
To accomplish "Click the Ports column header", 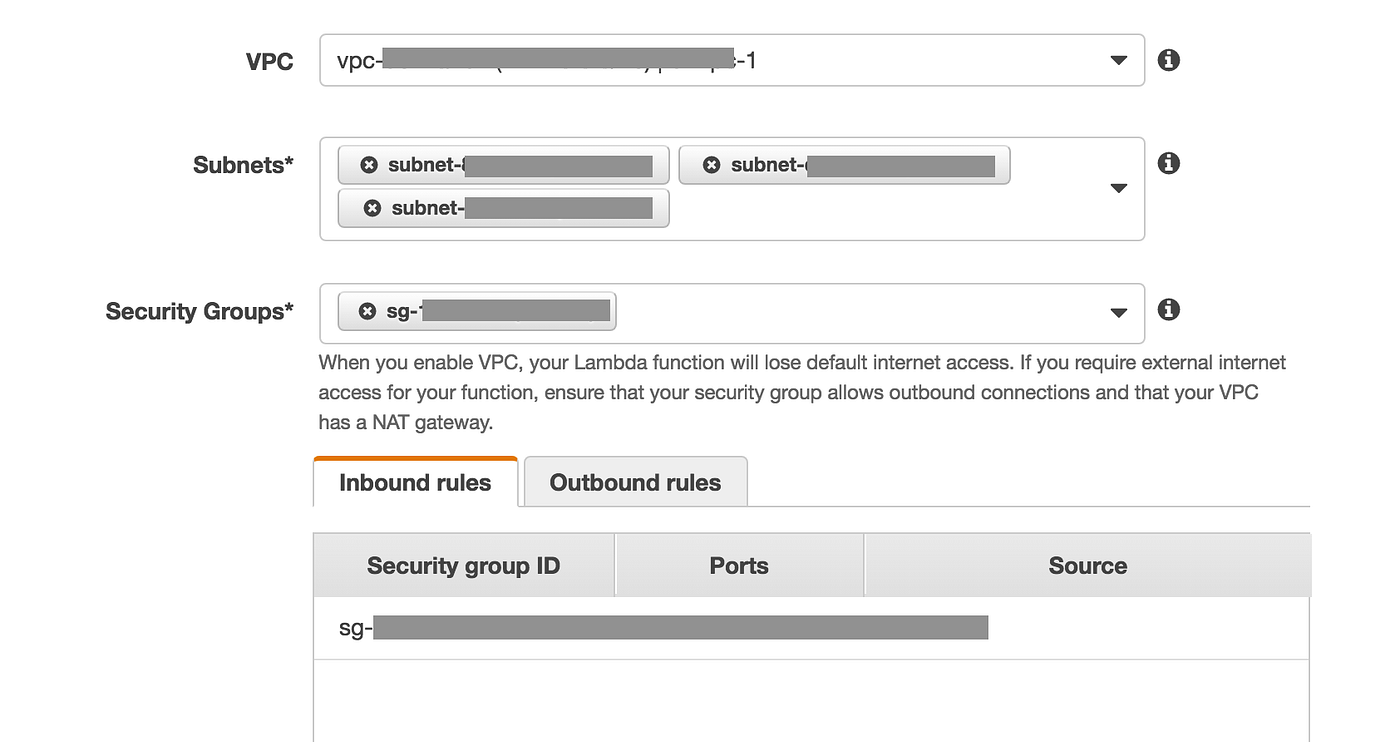I will 739,565.
